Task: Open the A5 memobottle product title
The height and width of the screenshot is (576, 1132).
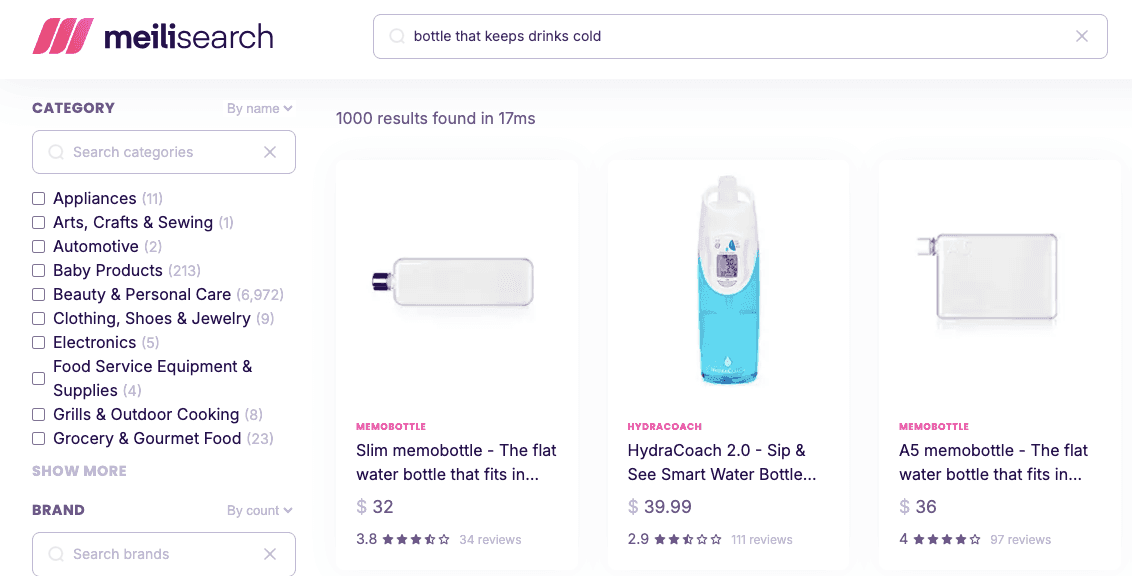Action: [x=993, y=462]
